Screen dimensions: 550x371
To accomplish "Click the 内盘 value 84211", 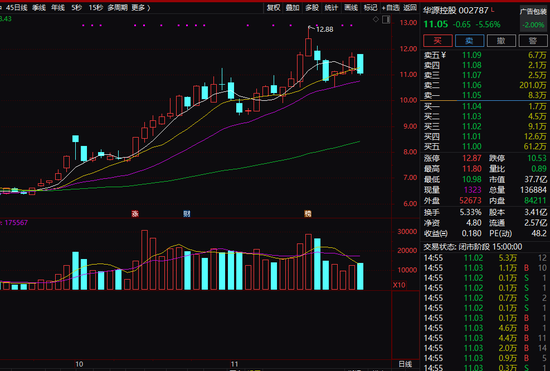I will pyautogui.click(x=535, y=201).
